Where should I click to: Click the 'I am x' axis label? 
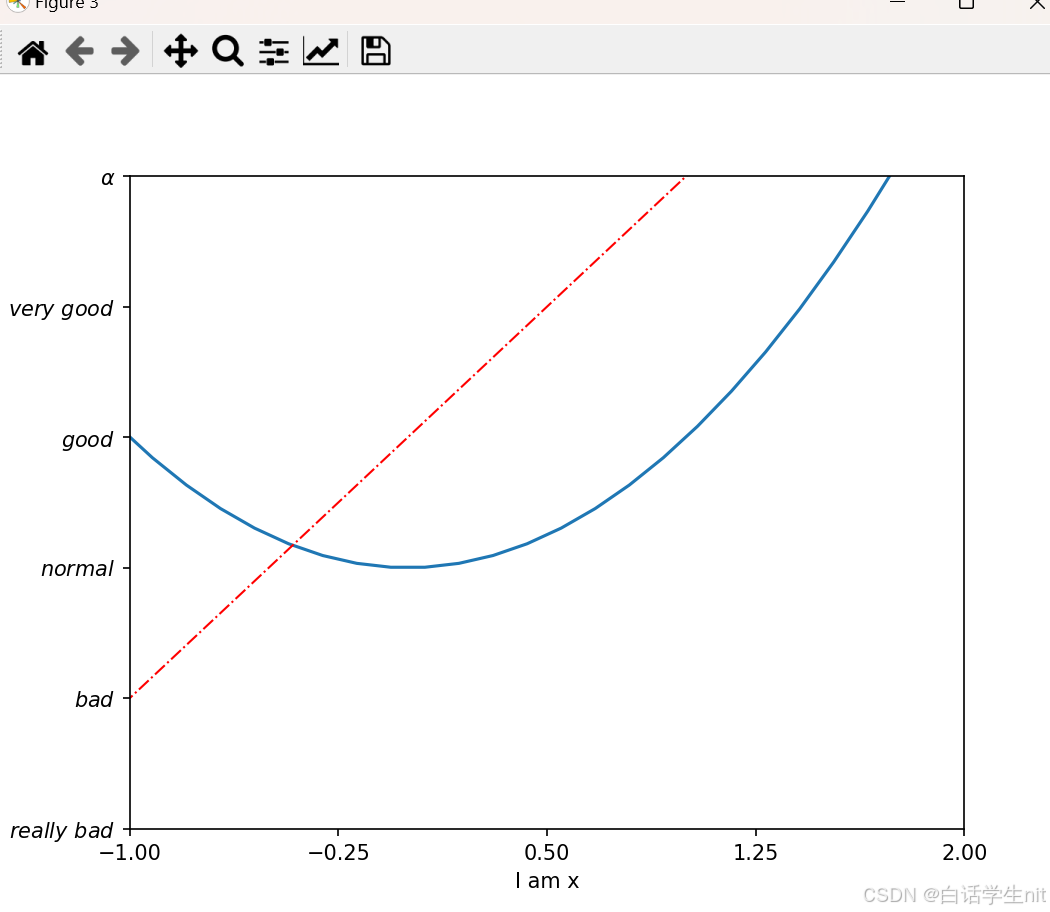pos(546,881)
